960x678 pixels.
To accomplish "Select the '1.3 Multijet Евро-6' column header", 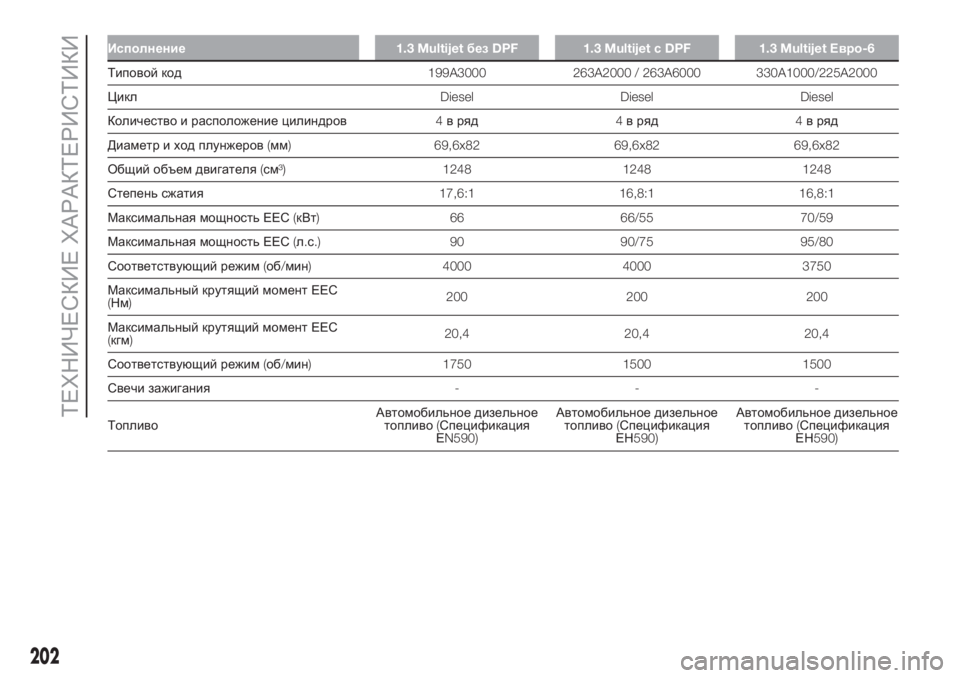I will tap(817, 48).
